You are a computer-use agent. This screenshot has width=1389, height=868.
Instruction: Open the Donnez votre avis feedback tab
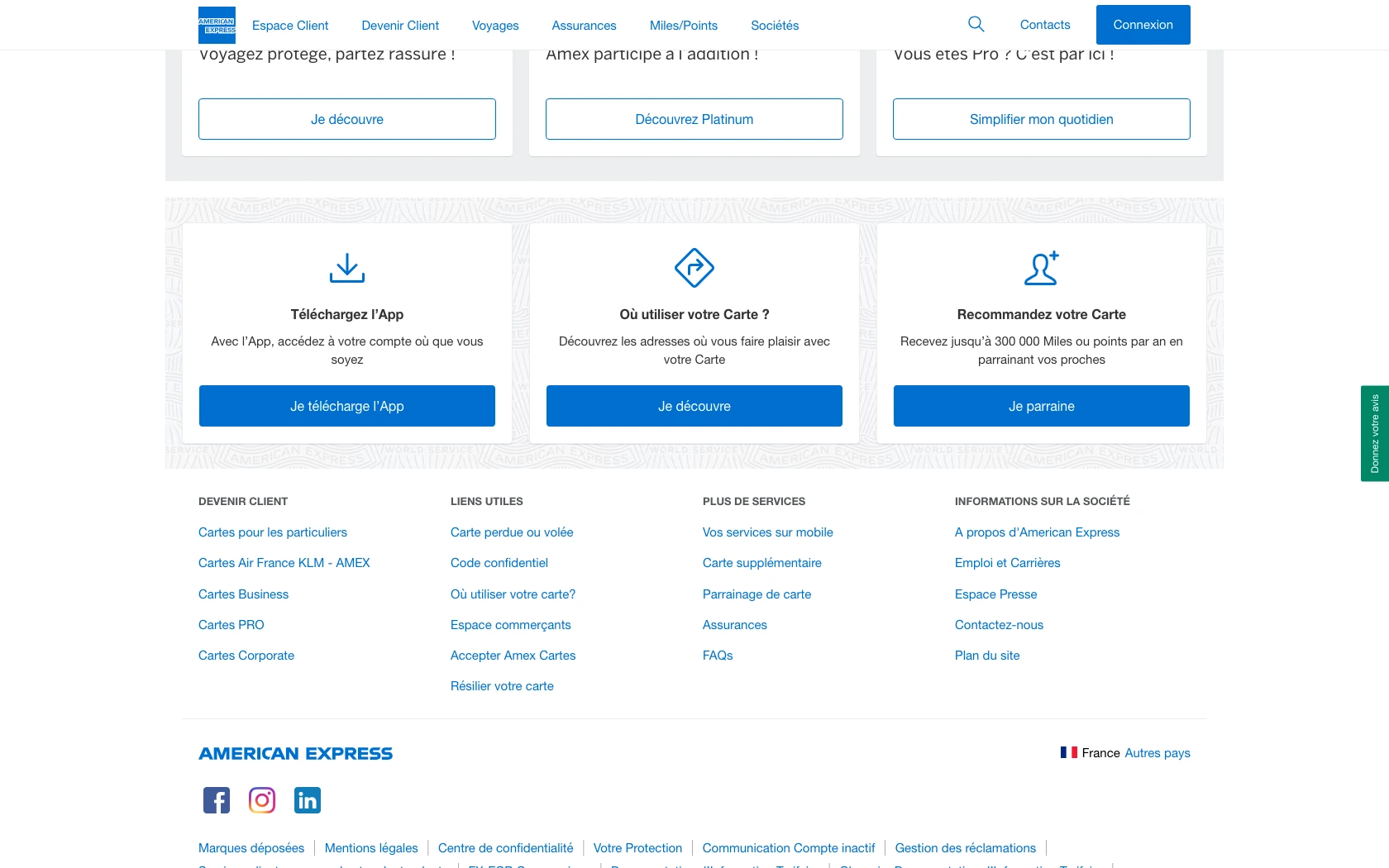coord(1375,433)
